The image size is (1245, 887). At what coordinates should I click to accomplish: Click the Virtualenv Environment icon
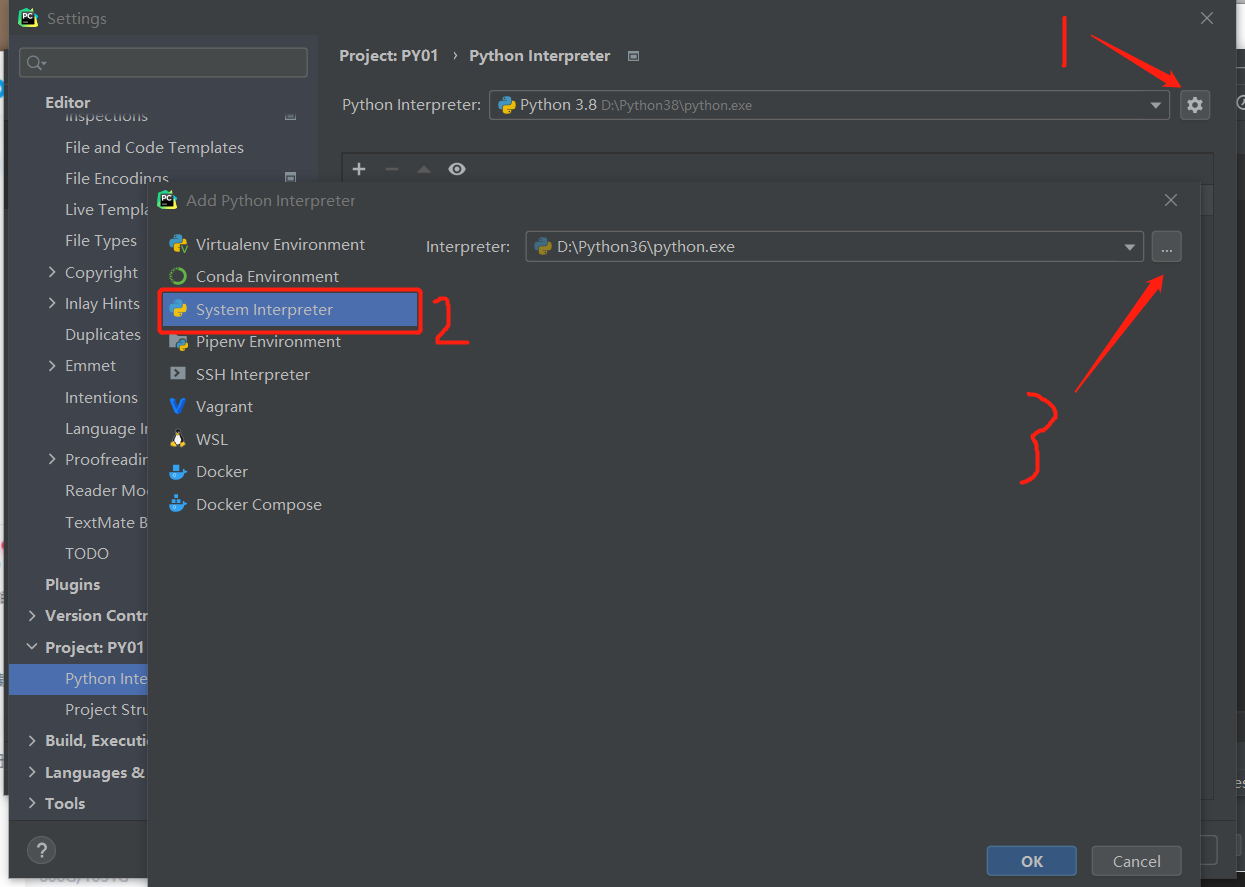[178, 244]
